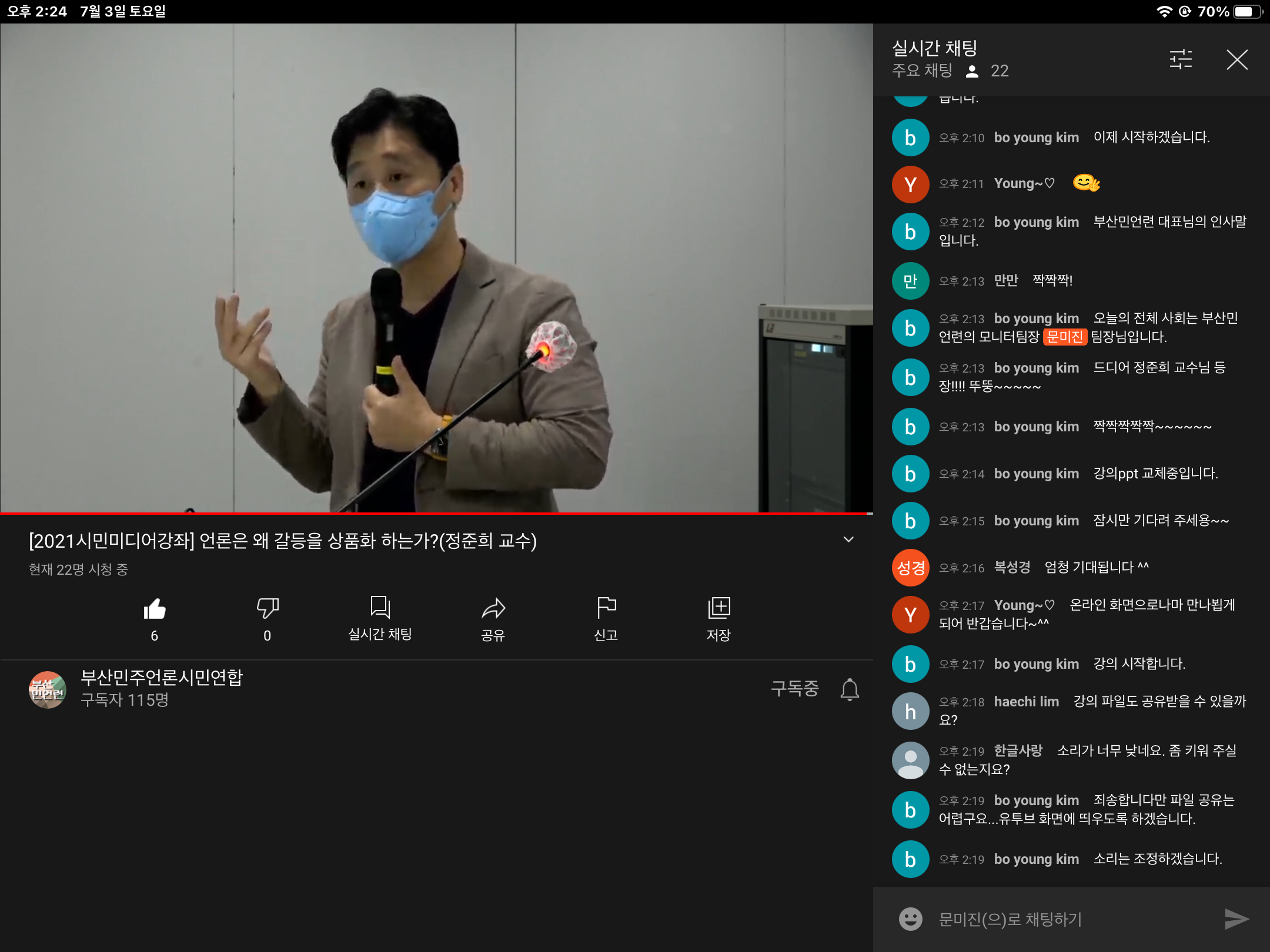
Task: Open chat filter settings icon
Action: click(1181, 59)
